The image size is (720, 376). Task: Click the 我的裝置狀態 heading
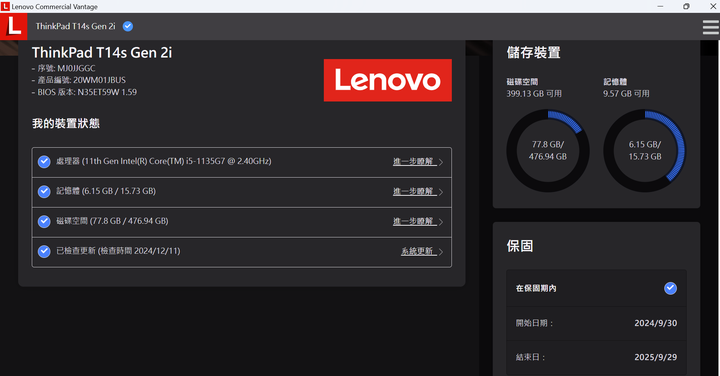pyautogui.click(x=66, y=123)
